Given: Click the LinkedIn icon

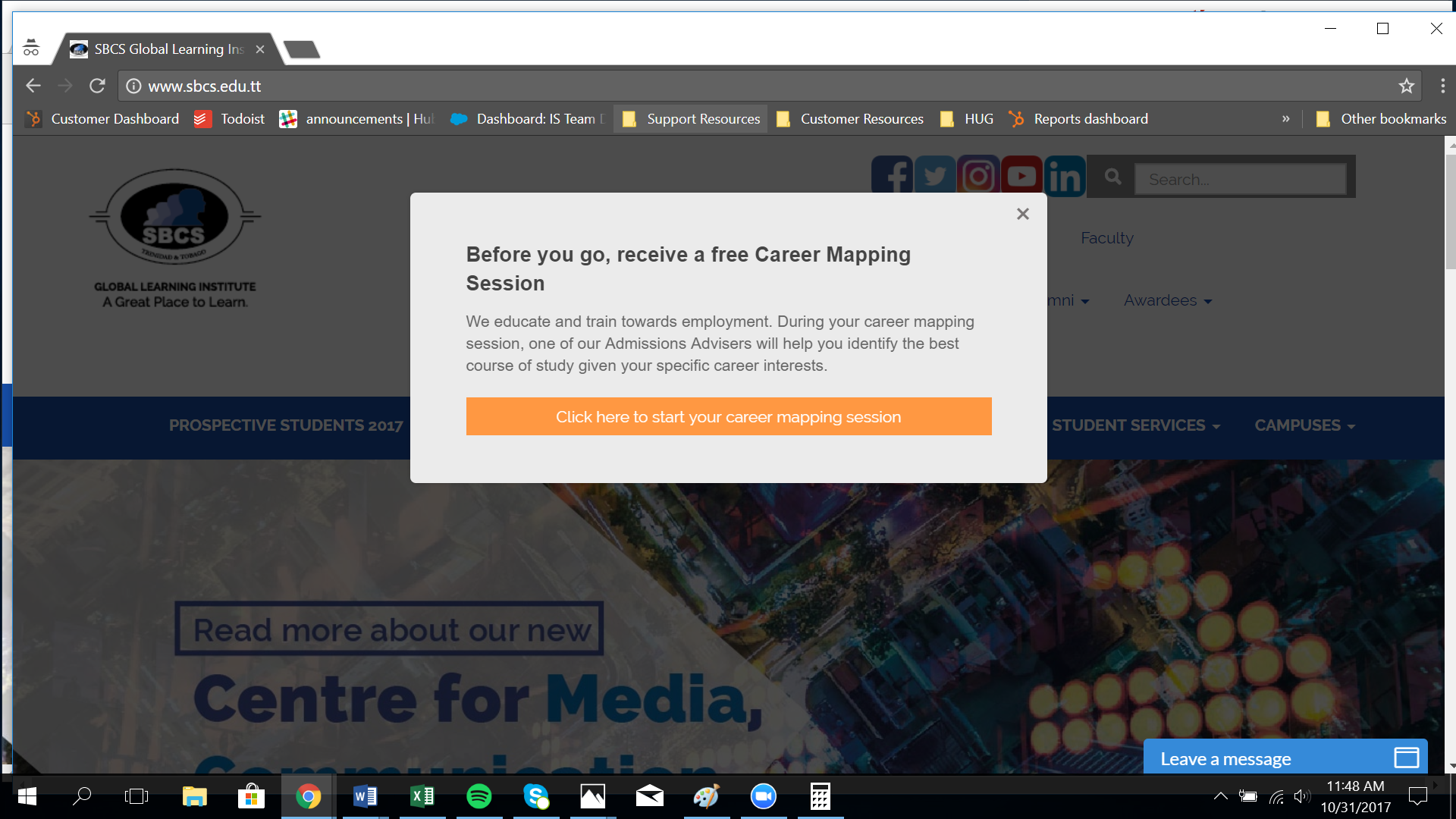Looking at the screenshot, I should pyautogui.click(x=1065, y=177).
